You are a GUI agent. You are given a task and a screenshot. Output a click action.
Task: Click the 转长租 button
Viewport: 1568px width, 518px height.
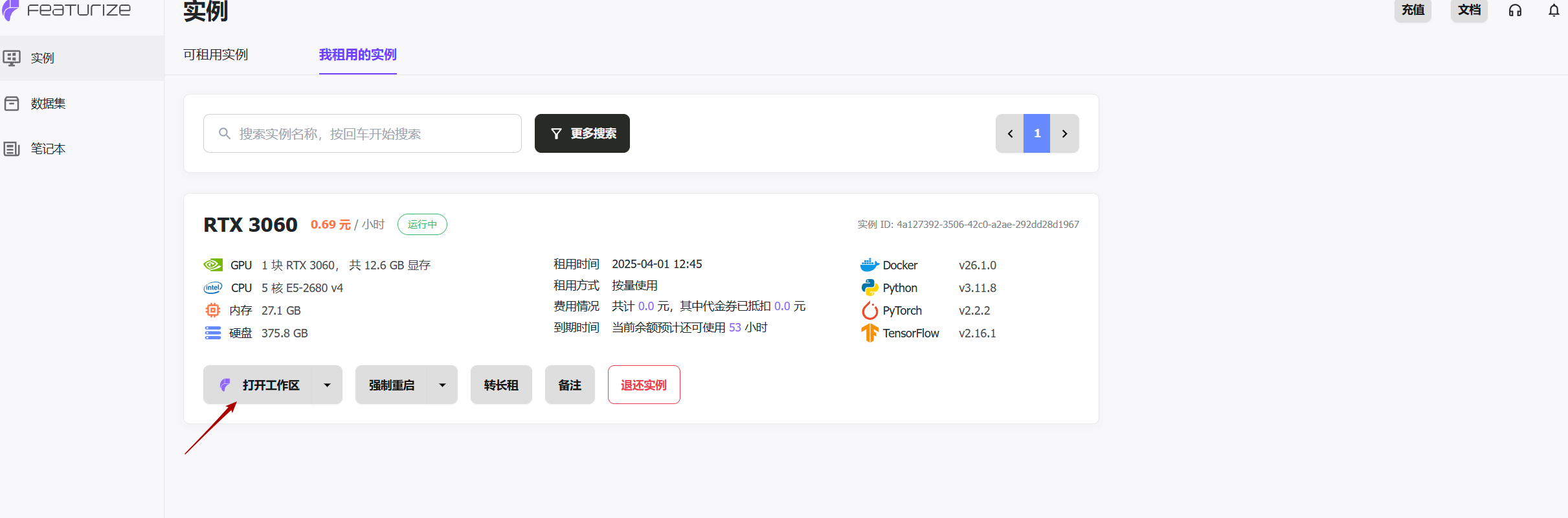click(x=501, y=385)
